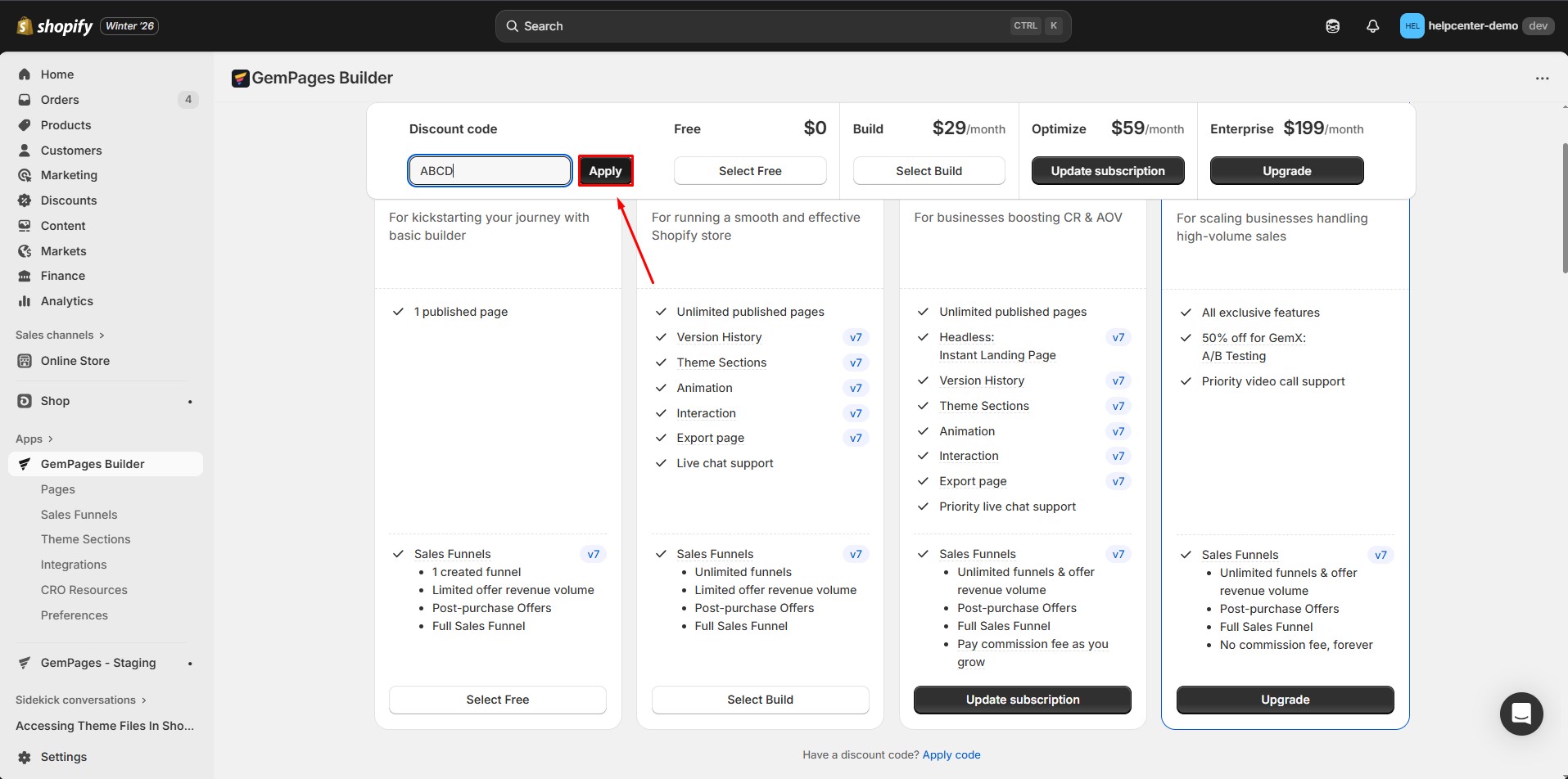Open the notifications bell
This screenshot has width=1568, height=779.
coord(1372,26)
